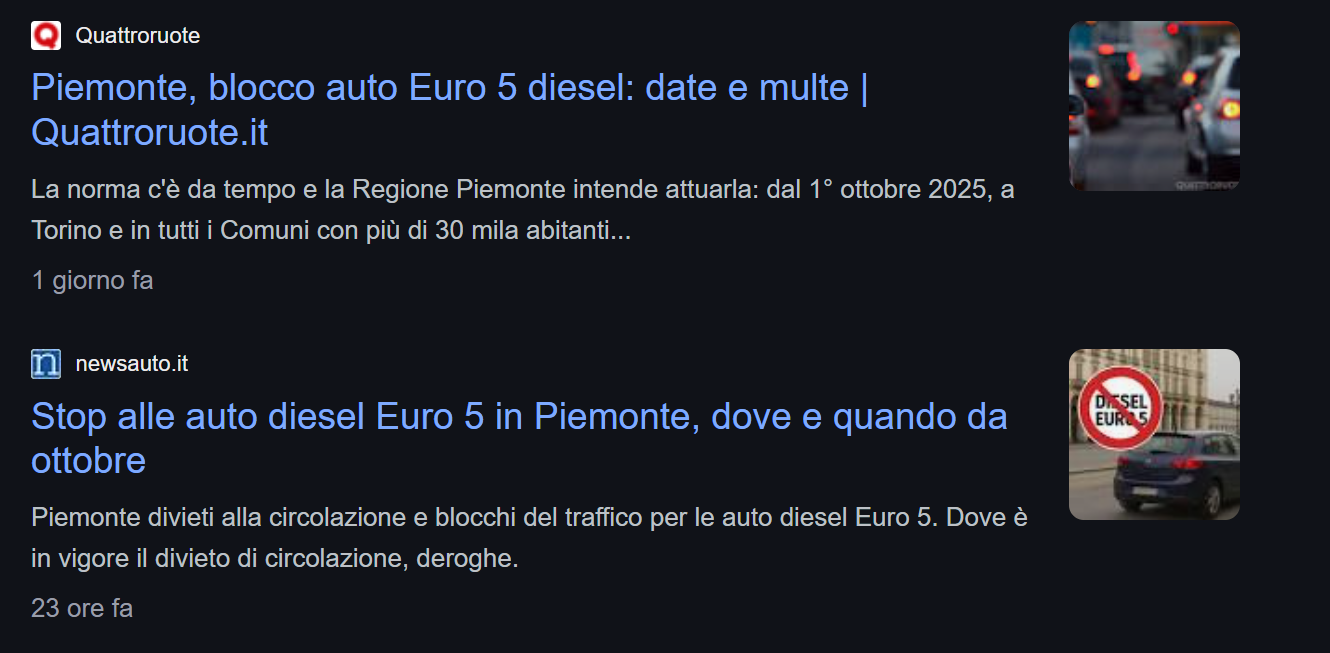Click the crossed-out Diesel Euro 5 sign
Screen dimensions: 1330x653
(x=1119, y=408)
